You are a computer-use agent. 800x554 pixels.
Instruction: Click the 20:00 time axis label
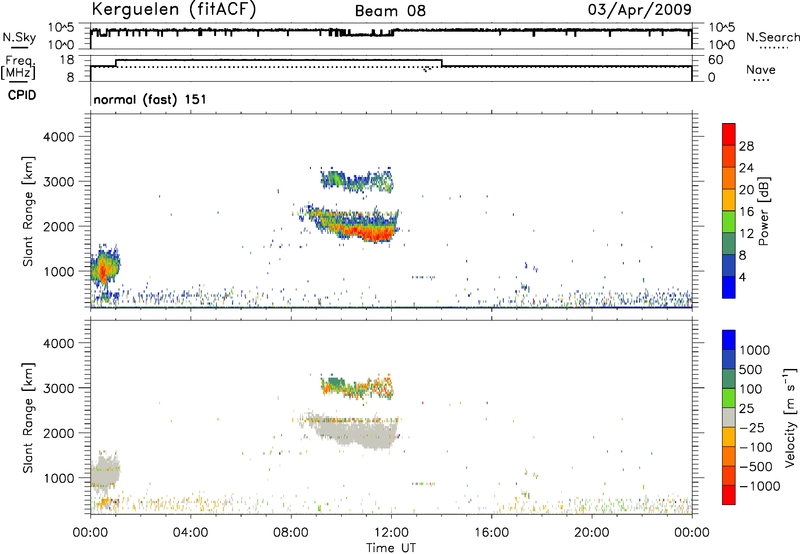[591, 533]
